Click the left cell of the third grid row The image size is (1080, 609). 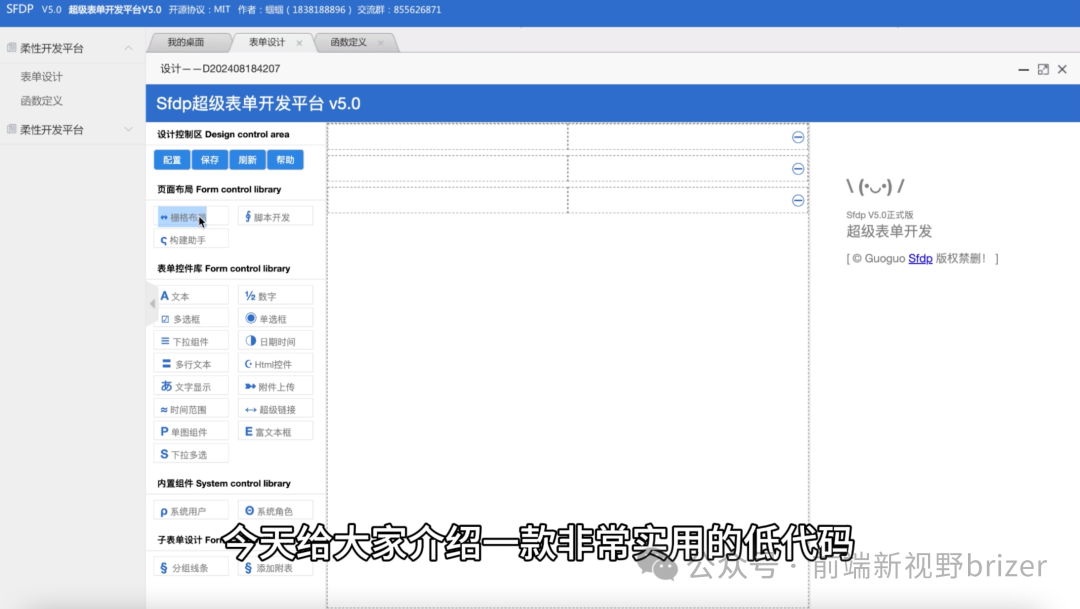[x=448, y=200]
